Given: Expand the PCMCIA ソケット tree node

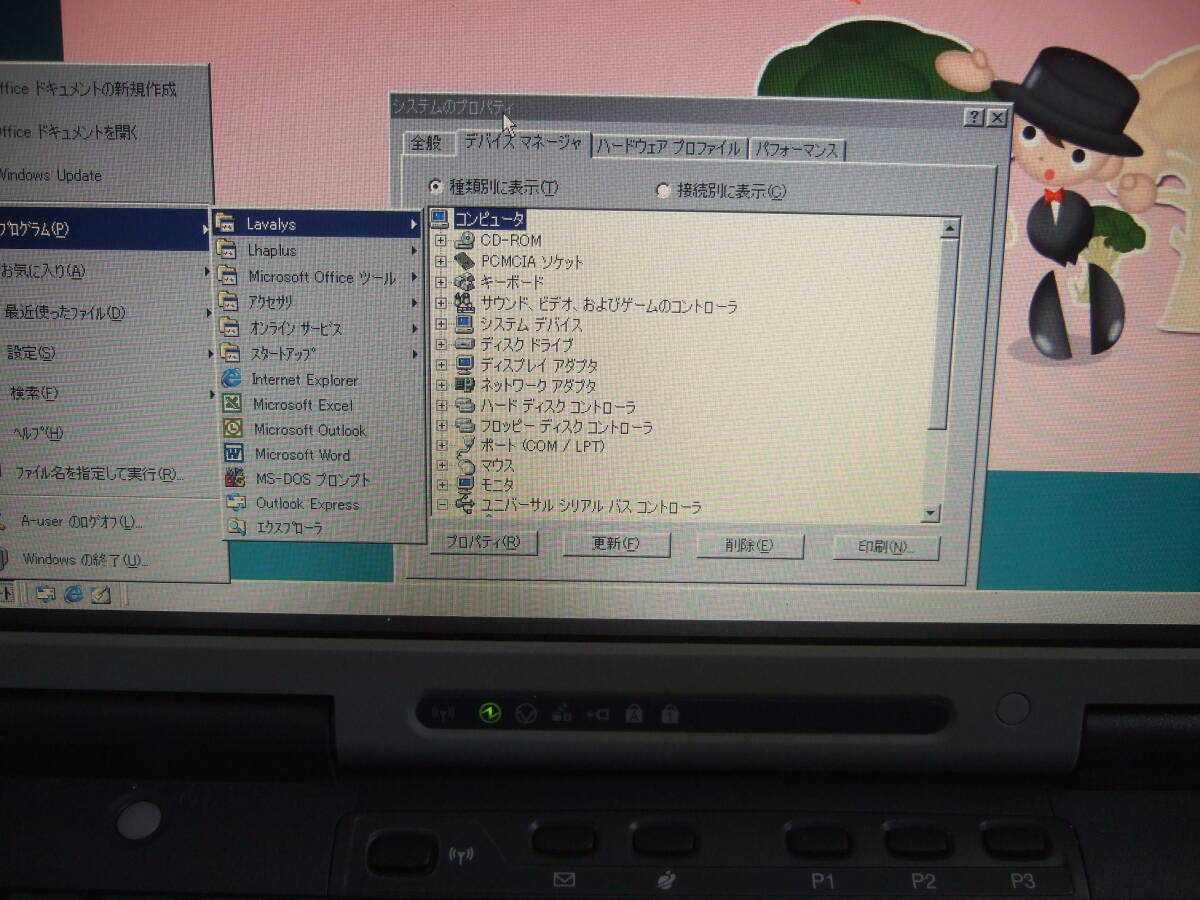Looking at the screenshot, I should tap(441, 262).
